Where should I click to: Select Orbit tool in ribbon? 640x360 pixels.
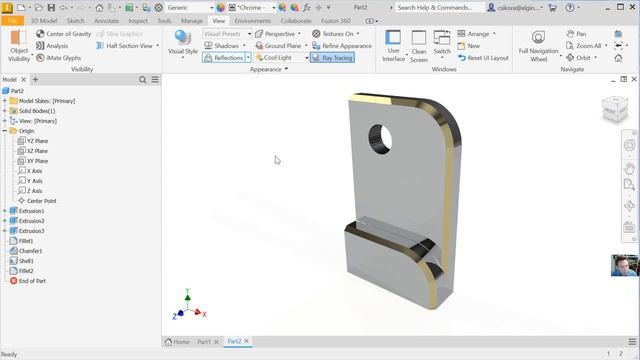click(579, 58)
